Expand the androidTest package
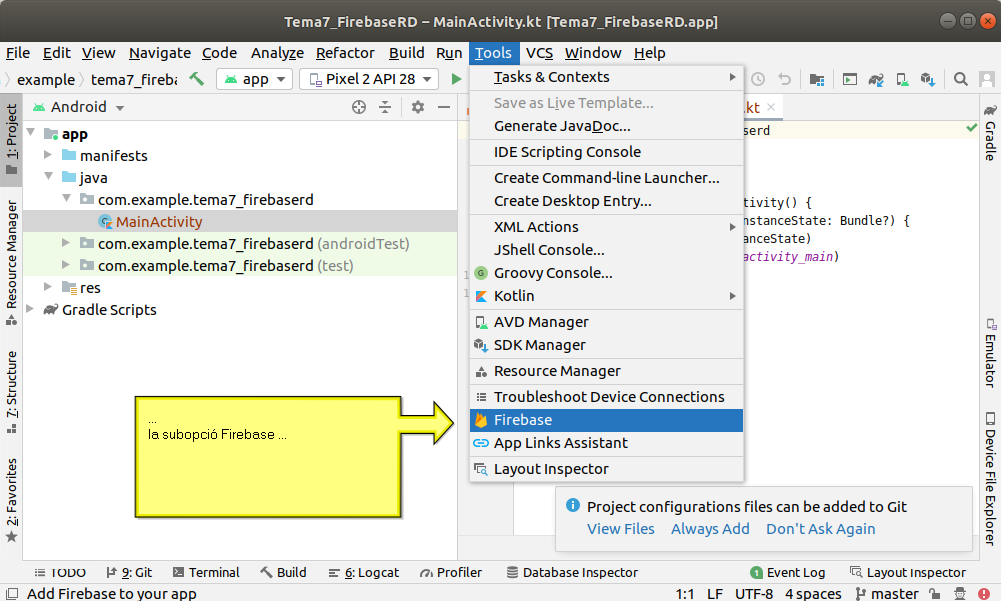1001x601 pixels. tap(66, 243)
